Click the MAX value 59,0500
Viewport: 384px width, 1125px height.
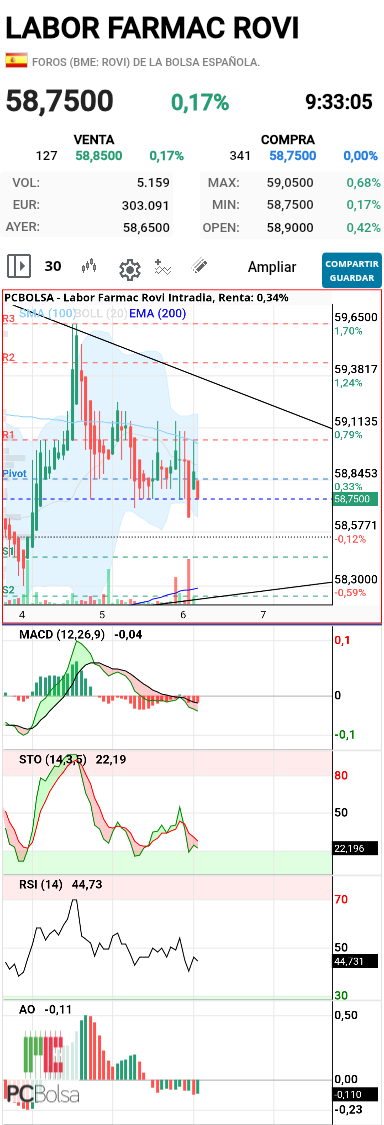(290, 183)
